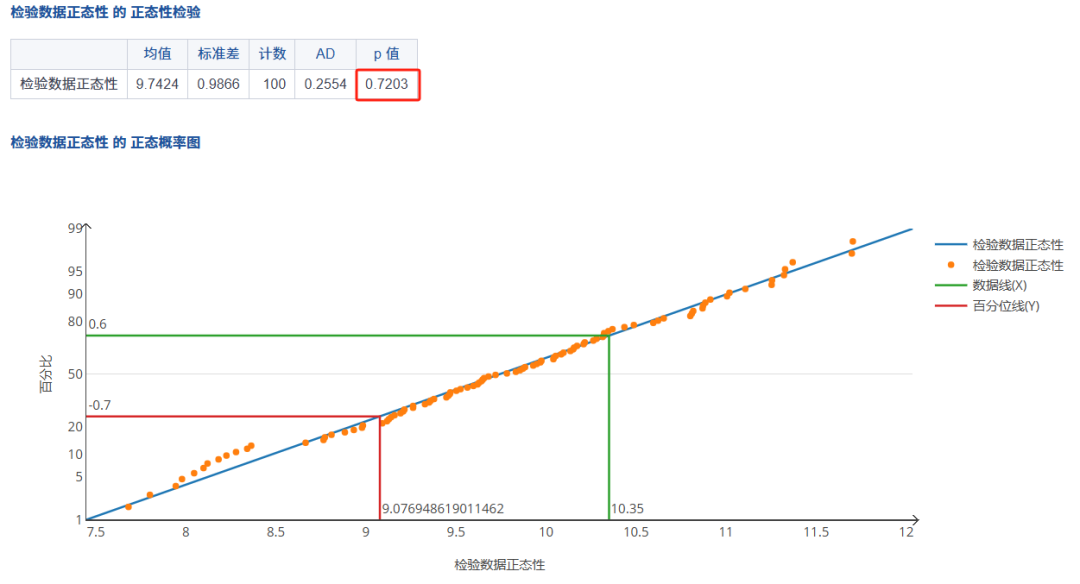Screen dimensions: 1080x584
Task: Click the 均值 column header
Action: point(157,54)
